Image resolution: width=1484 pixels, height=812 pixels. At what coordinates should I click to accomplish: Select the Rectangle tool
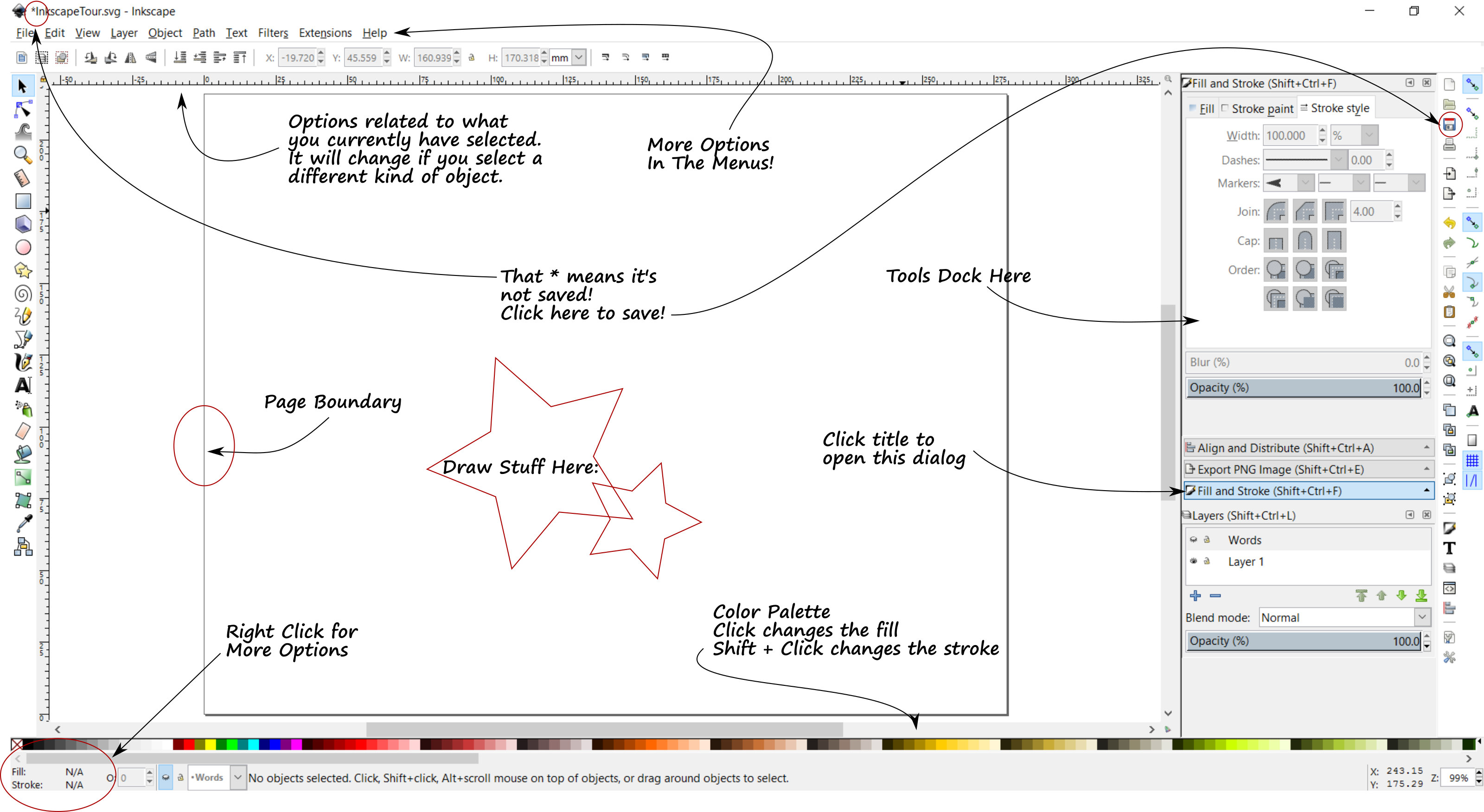coord(22,200)
